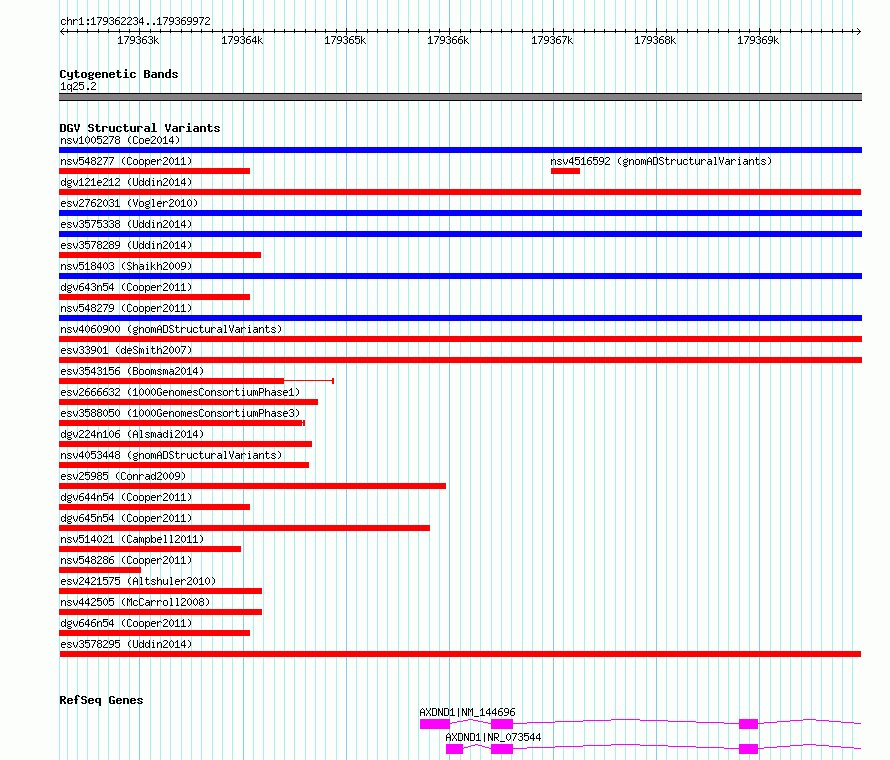Open esv2666632 (1000GenomesConsortiumPhase1) label
Image resolution: width=890 pixels, height=760 pixels.
pyautogui.click(x=180, y=392)
